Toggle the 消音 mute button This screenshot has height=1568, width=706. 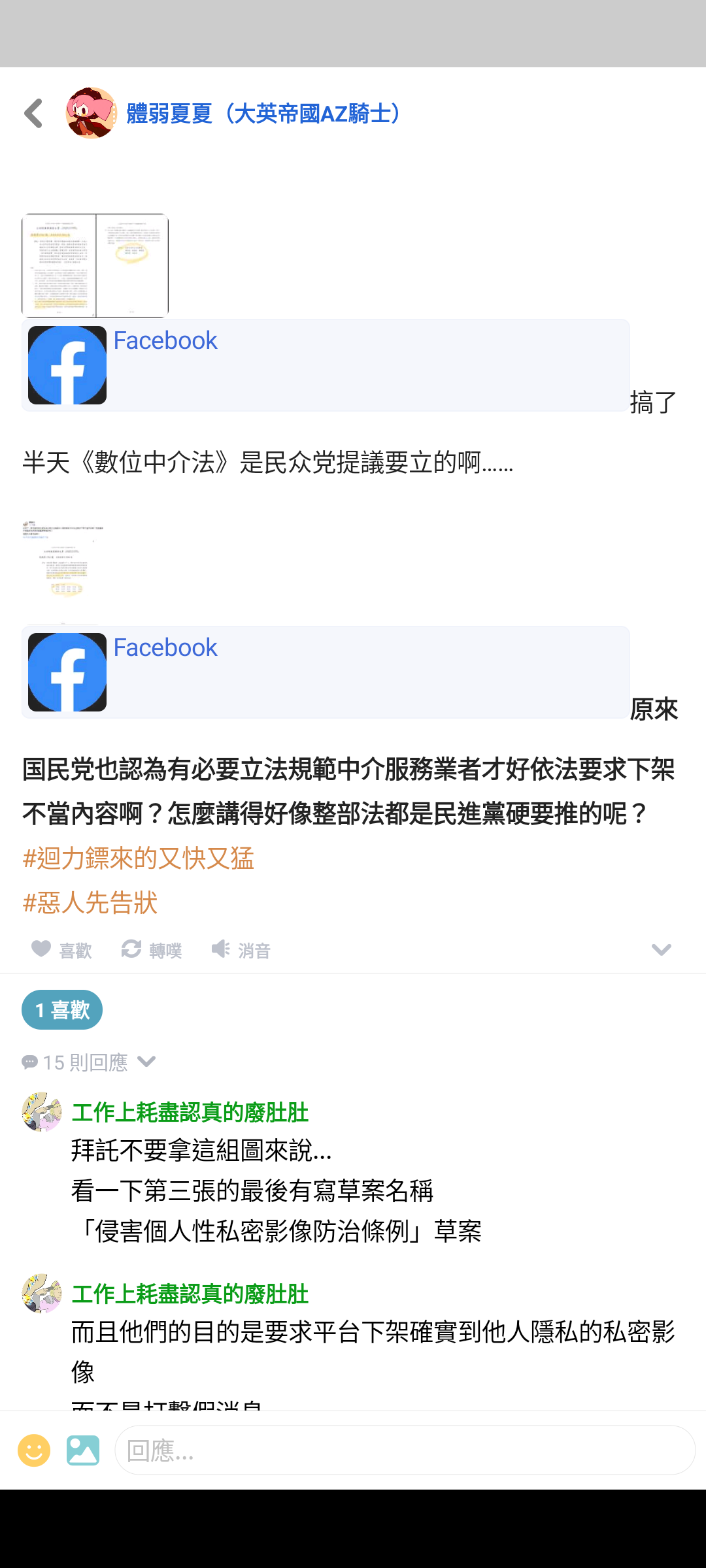click(x=241, y=950)
